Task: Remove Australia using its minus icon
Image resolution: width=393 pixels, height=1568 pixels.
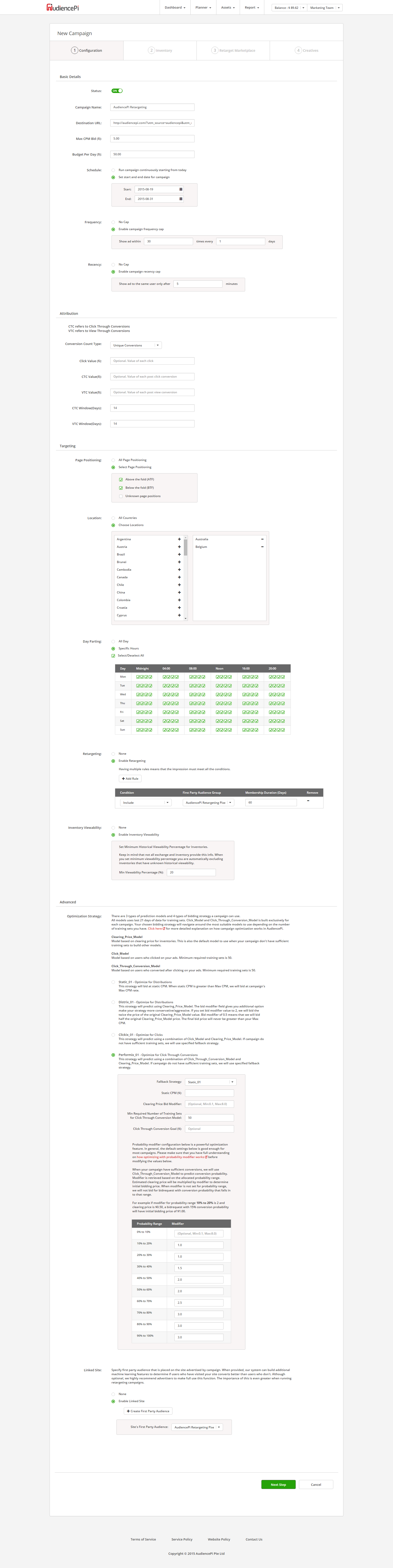Action: pos(262,539)
